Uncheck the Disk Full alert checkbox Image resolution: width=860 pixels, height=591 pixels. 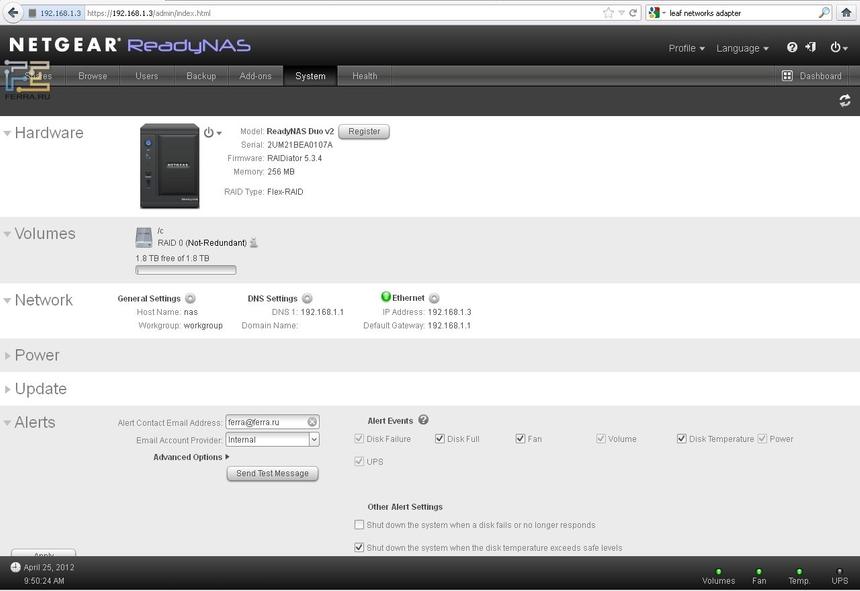(439, 439)
